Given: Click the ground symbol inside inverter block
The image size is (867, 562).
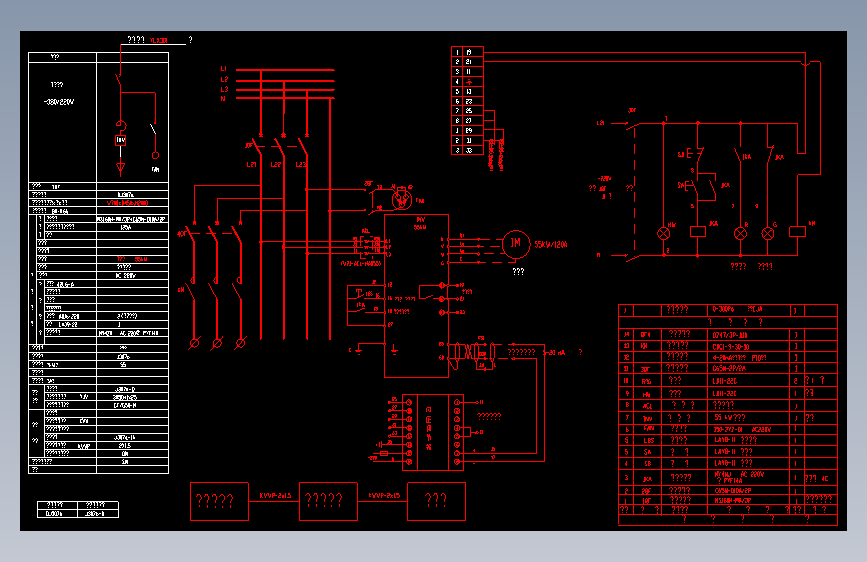Looking at the screenshot, I should click(394, 349).
